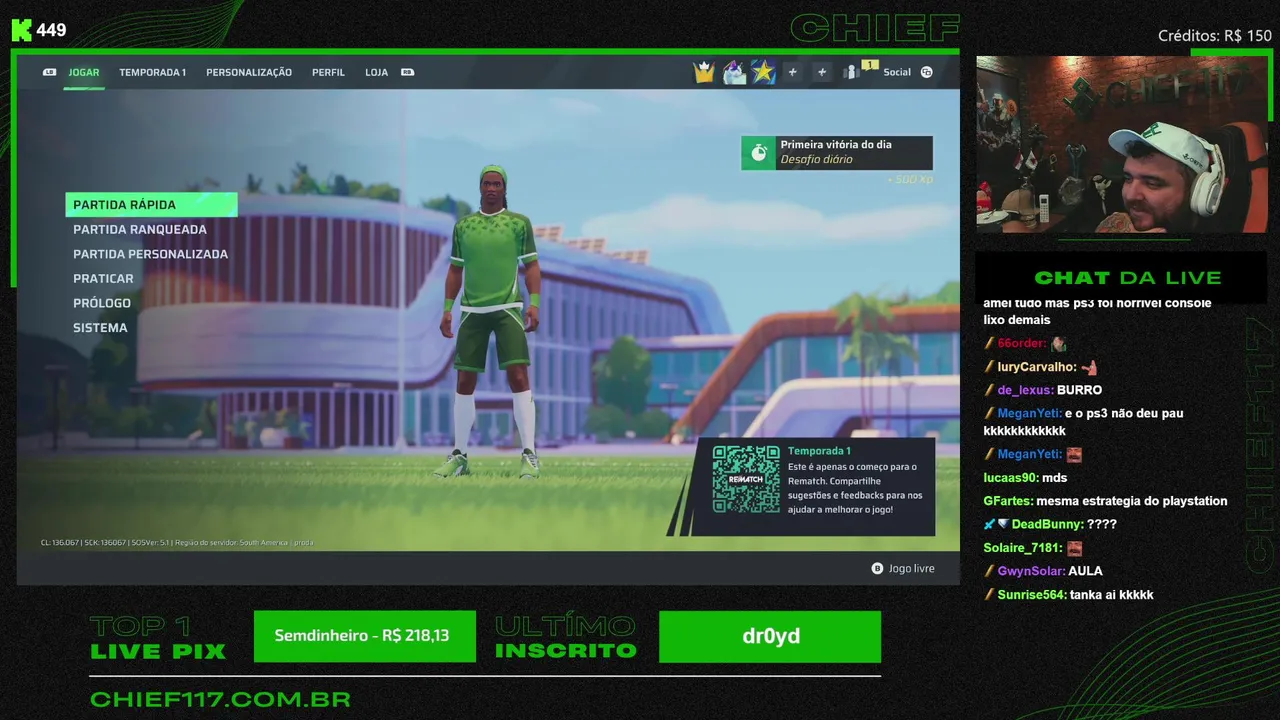The width and height of the screenshot is (1280, 720).
Task: Add a teammate with the first plus slot
Action: pos(792,72)
